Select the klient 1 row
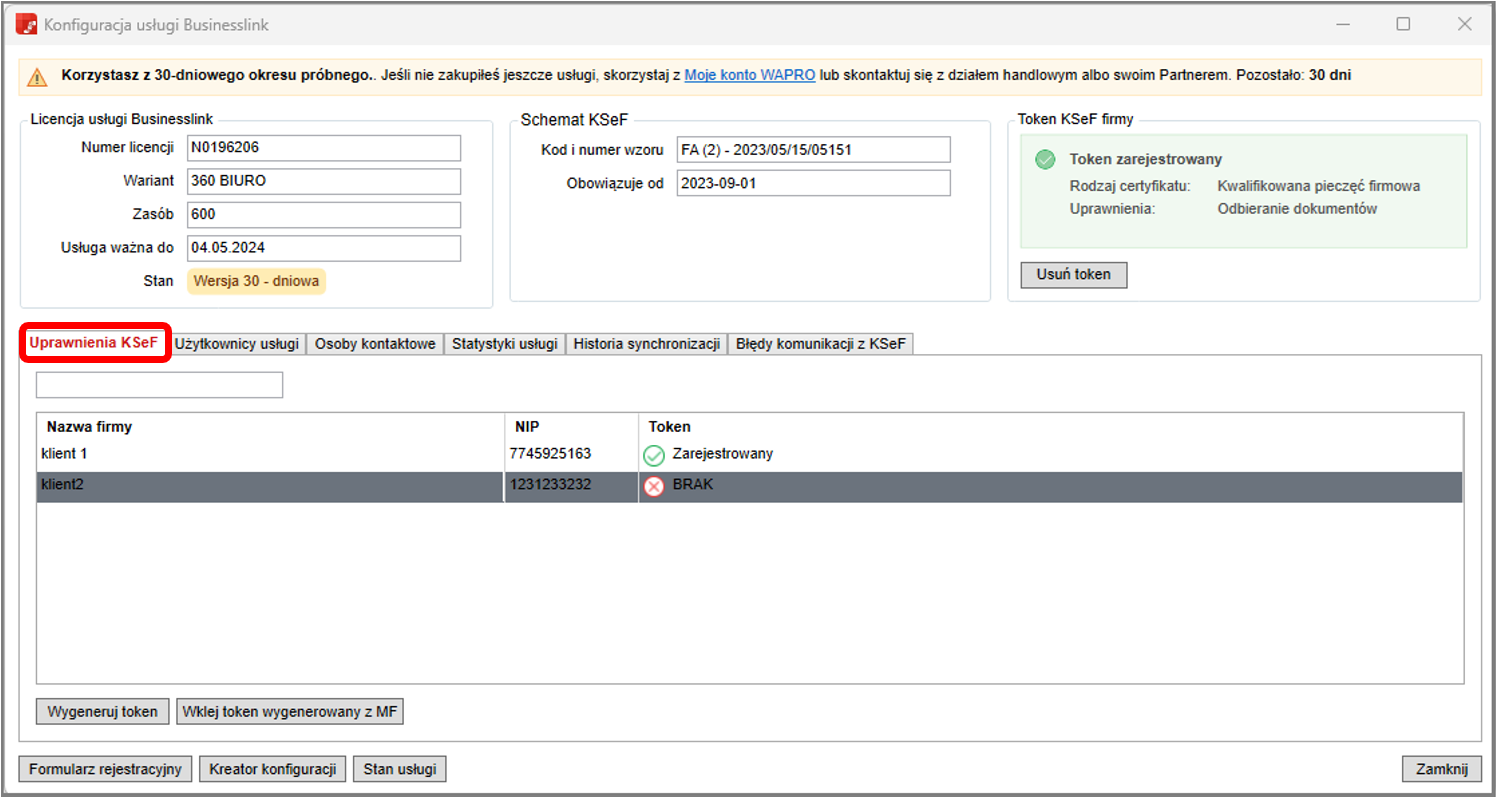The width and height of the screenshot is (1496, 797). point(270,454)
